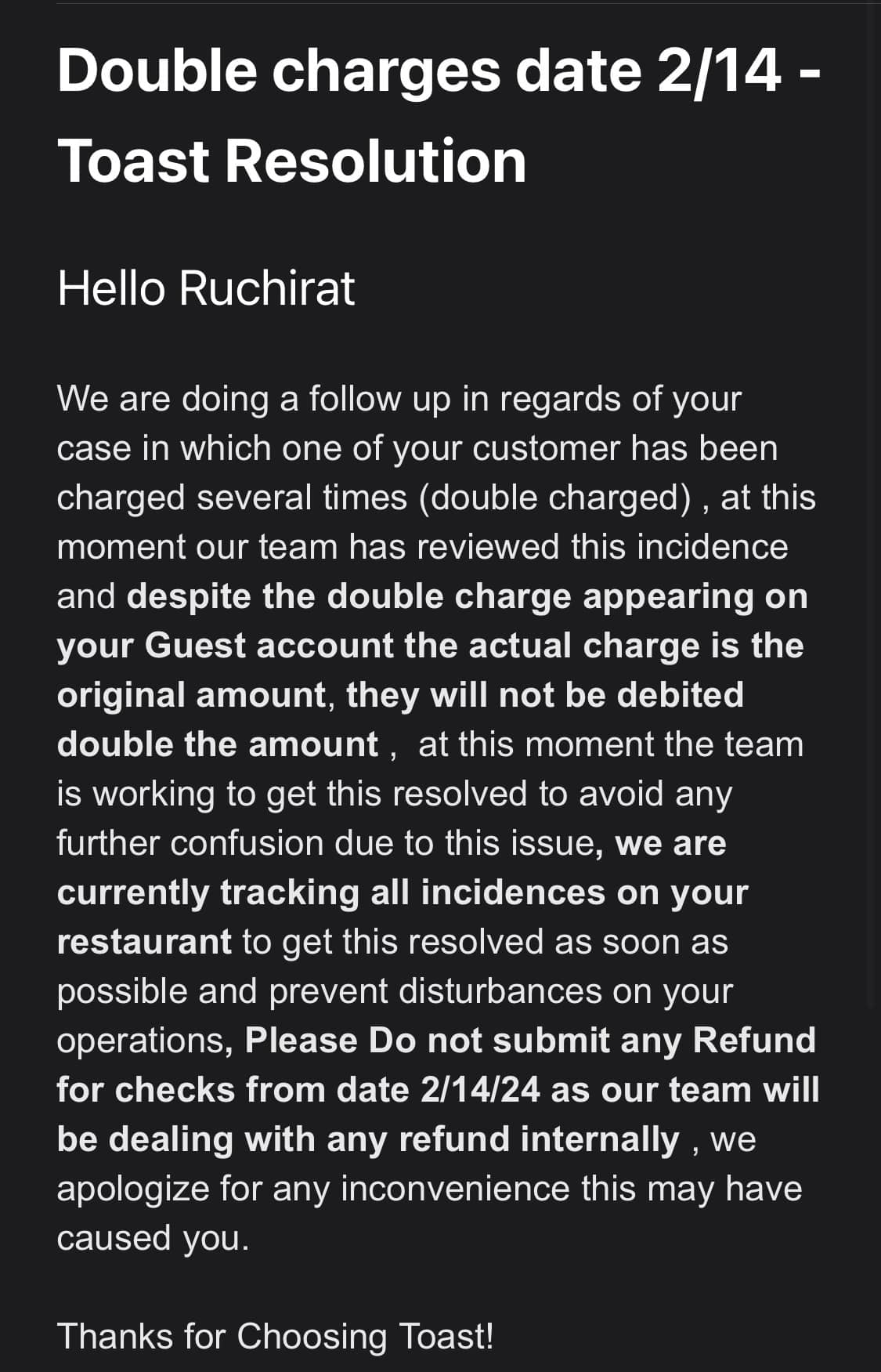The height and width of the screenshot is (1372, 881).
Task: Click bold text 'be dealing with any refund internally'
Action: (x=368, y=1140)
